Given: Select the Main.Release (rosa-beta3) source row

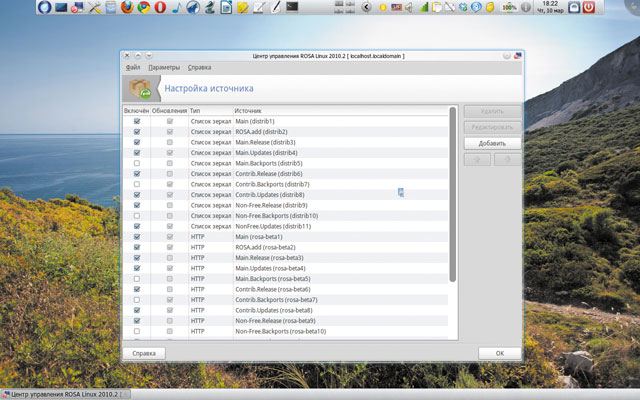Looking at the screenshot, I should click(285, 258).
